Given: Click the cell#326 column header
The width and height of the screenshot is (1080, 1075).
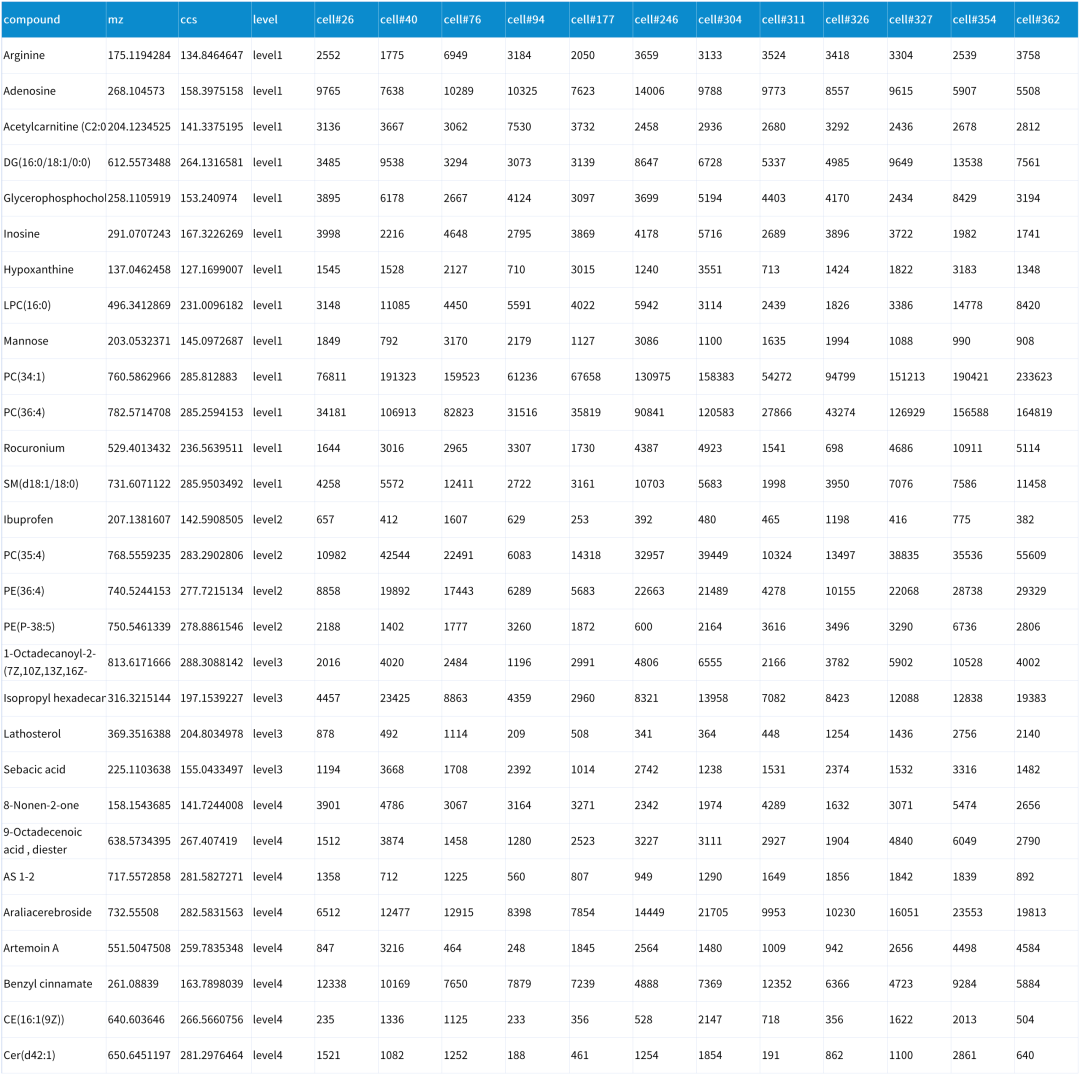Looking at the screenshot, I should pyautogui.click(x=855, y=19).
